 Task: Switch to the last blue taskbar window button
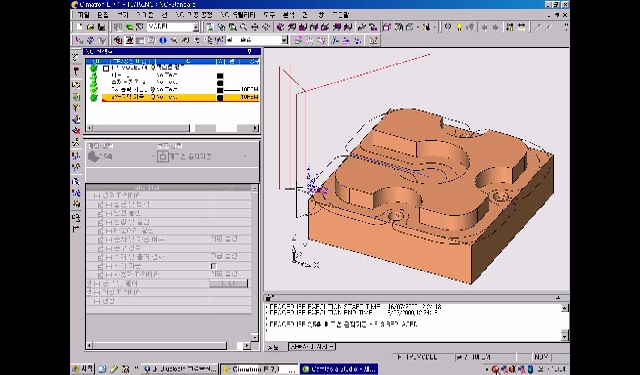point(339,369)
